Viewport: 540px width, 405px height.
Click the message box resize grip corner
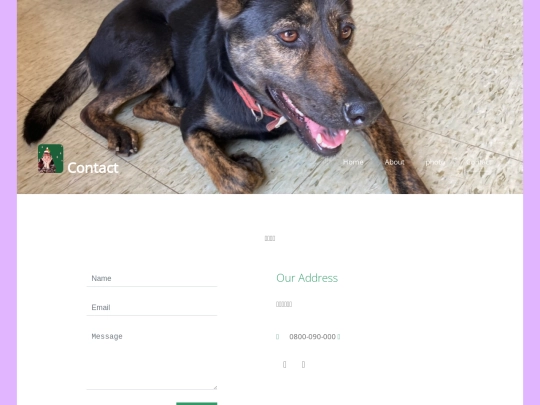pos(215,387)
